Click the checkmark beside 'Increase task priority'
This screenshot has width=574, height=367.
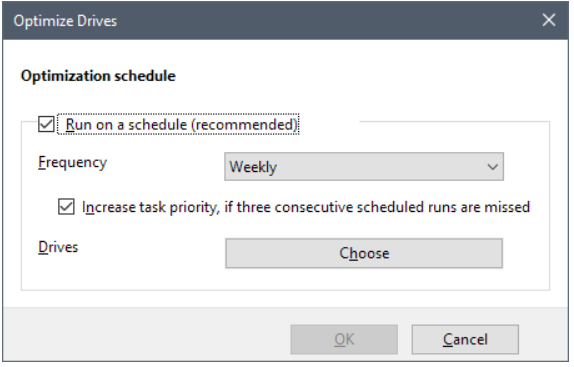[x=66, y=207]
